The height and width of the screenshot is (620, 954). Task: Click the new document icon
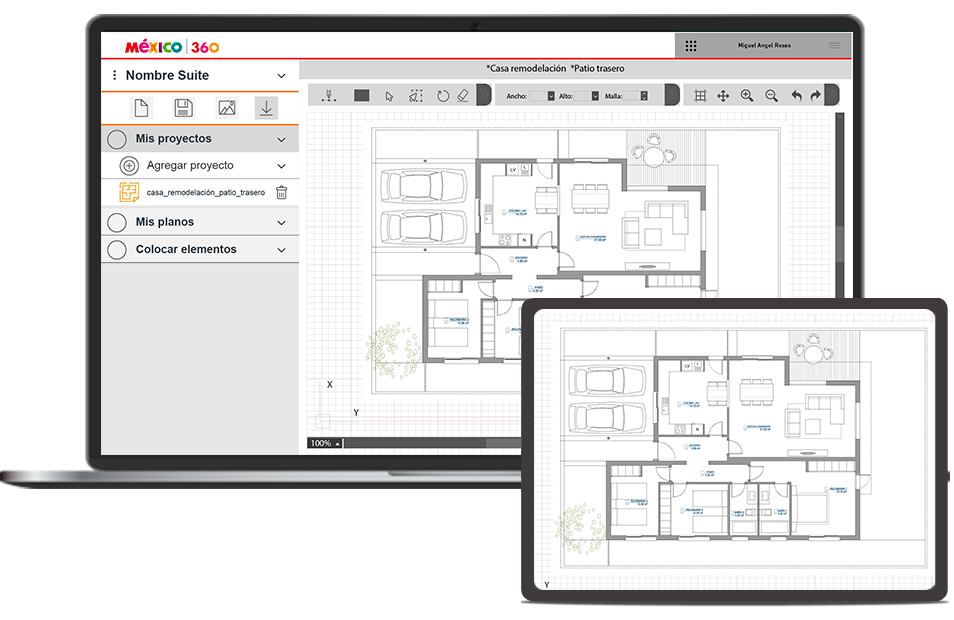(141, 108)
